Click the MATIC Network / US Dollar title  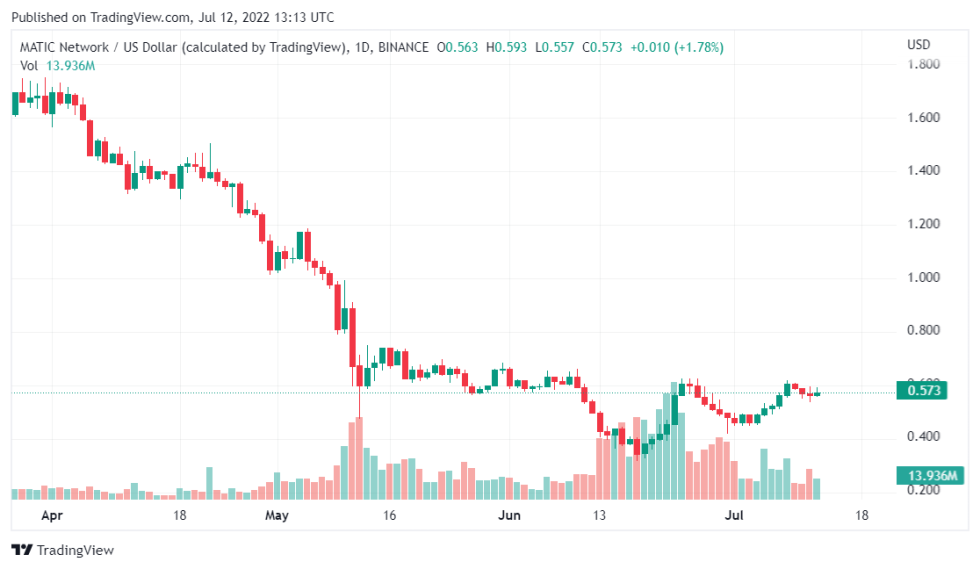[183, 48]
